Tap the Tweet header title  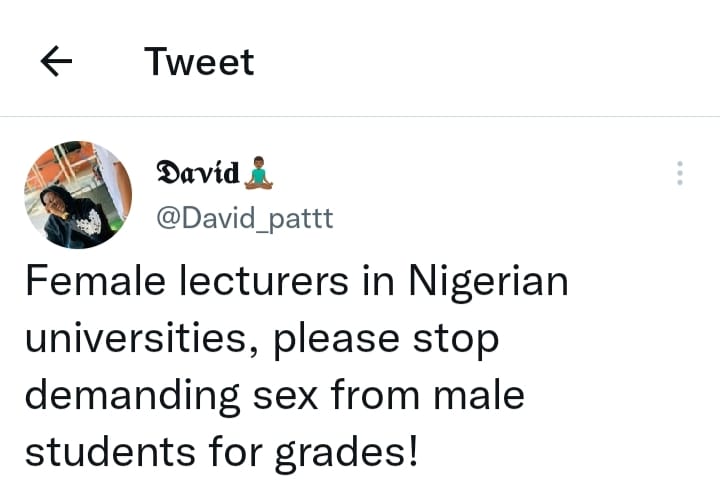point(199,62)
